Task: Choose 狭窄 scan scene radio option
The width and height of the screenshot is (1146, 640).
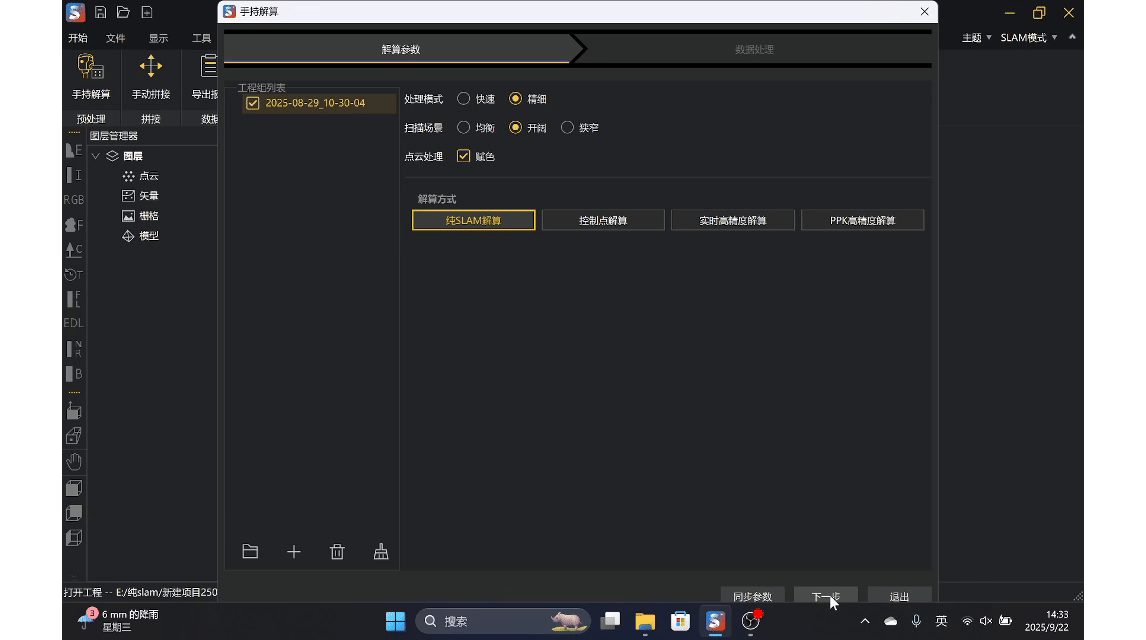Action: (568, 128)
